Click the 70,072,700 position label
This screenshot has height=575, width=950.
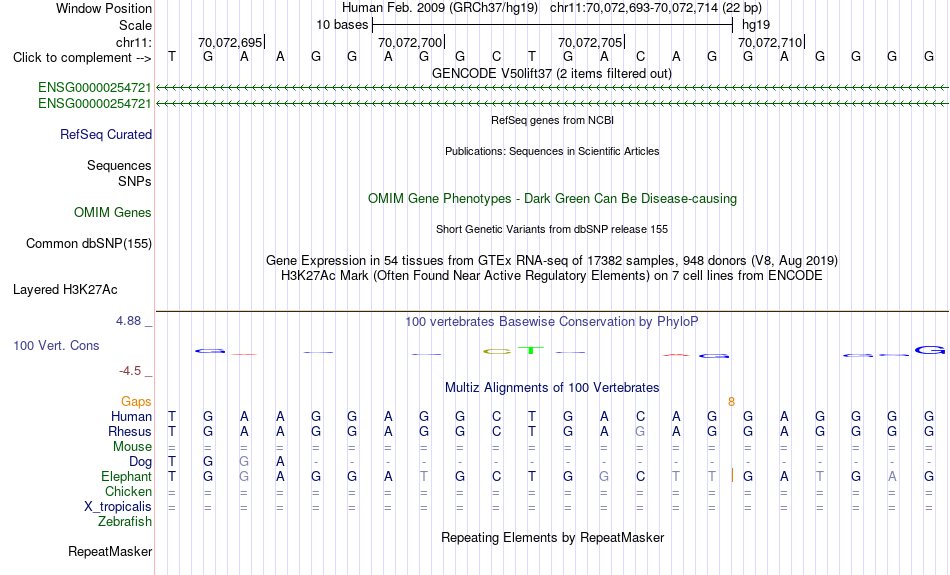tap(410, 42)
